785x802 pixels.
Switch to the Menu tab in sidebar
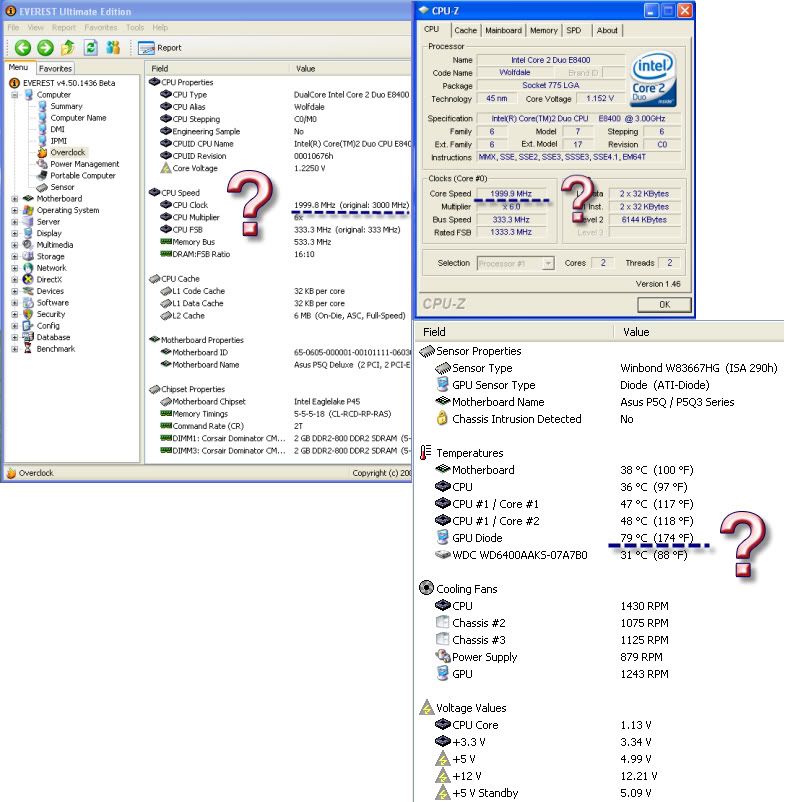tap(19, 67)
